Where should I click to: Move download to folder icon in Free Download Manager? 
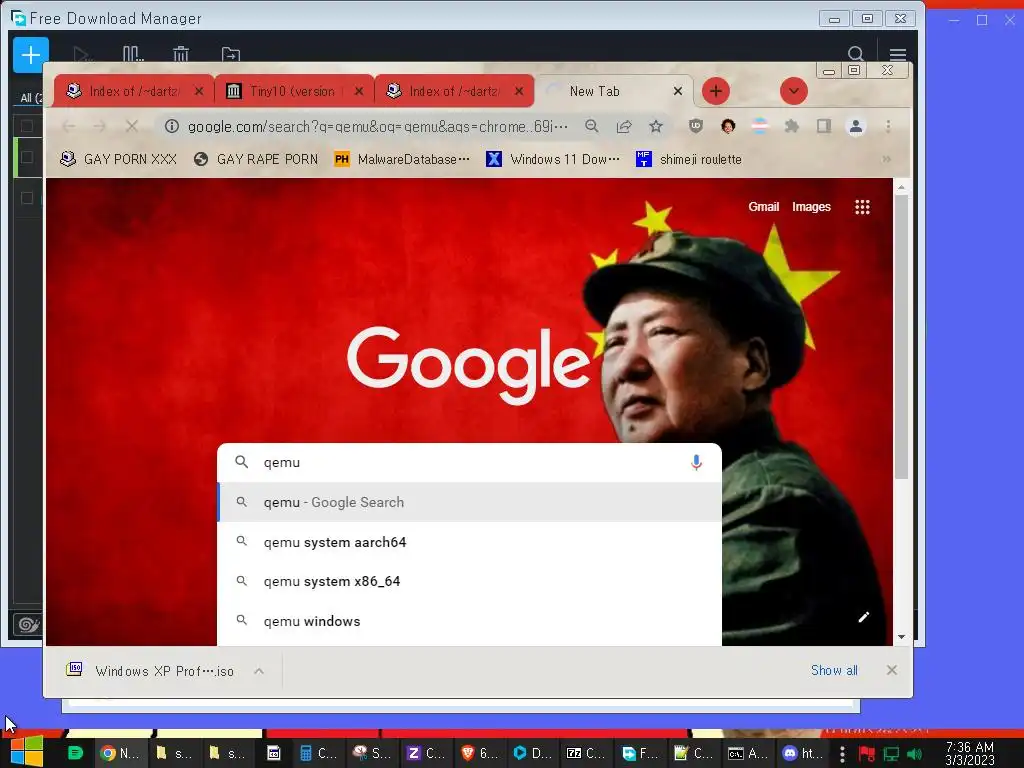(x=231, y=55)
